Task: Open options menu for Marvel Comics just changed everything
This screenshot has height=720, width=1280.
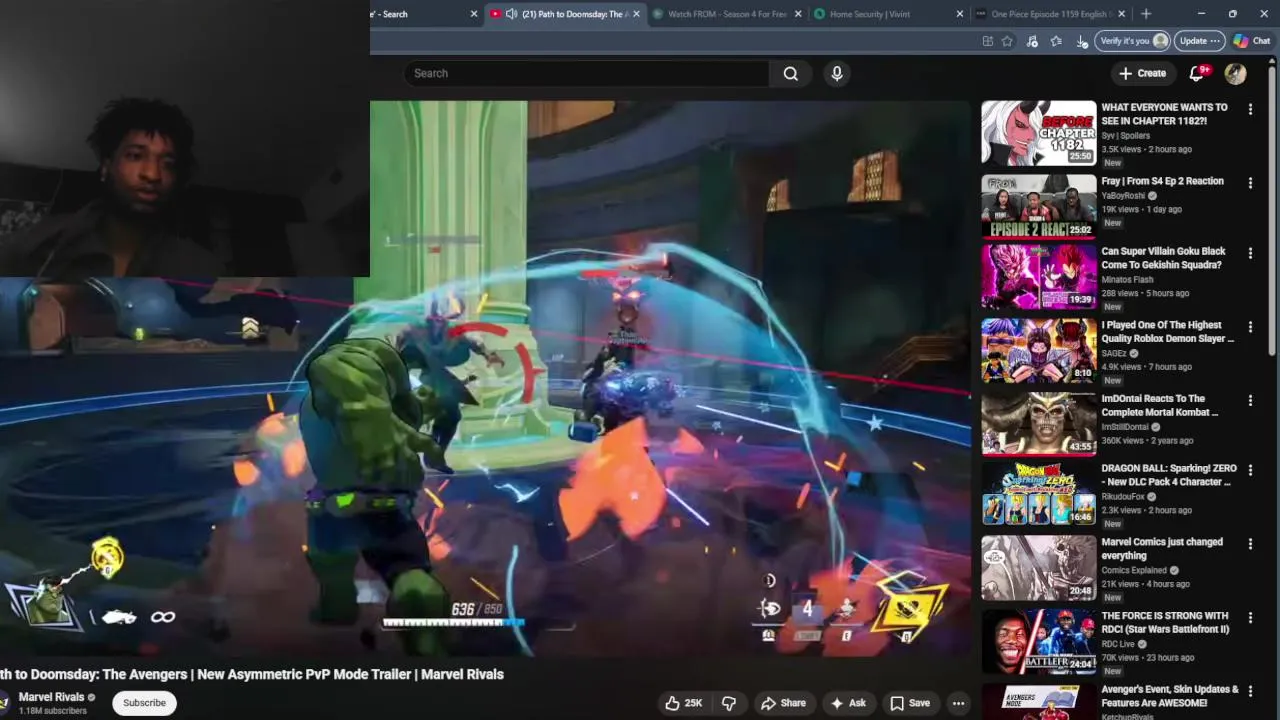Action: 1250,544
